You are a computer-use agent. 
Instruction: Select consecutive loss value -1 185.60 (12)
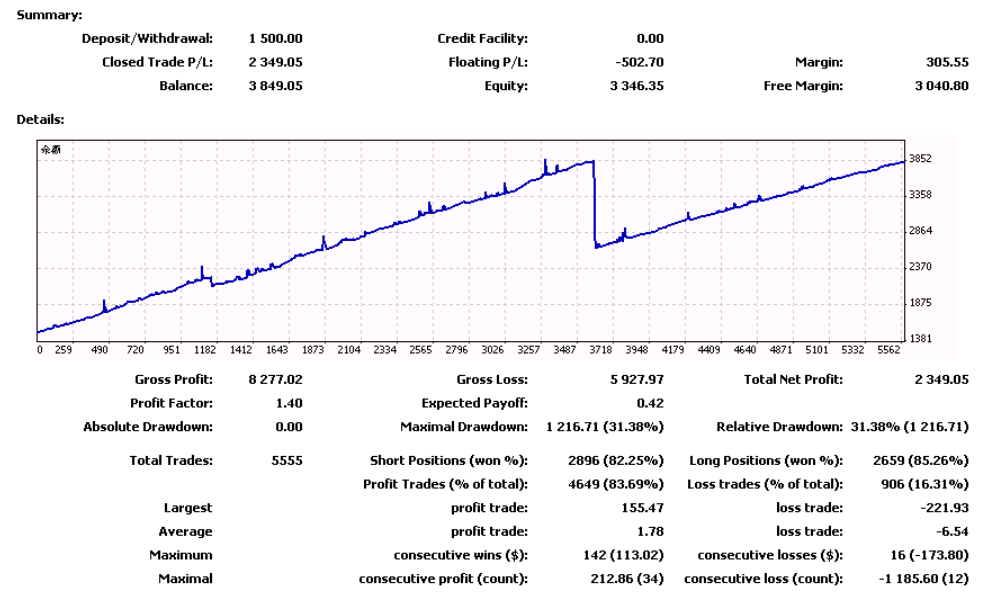[923, 579]
